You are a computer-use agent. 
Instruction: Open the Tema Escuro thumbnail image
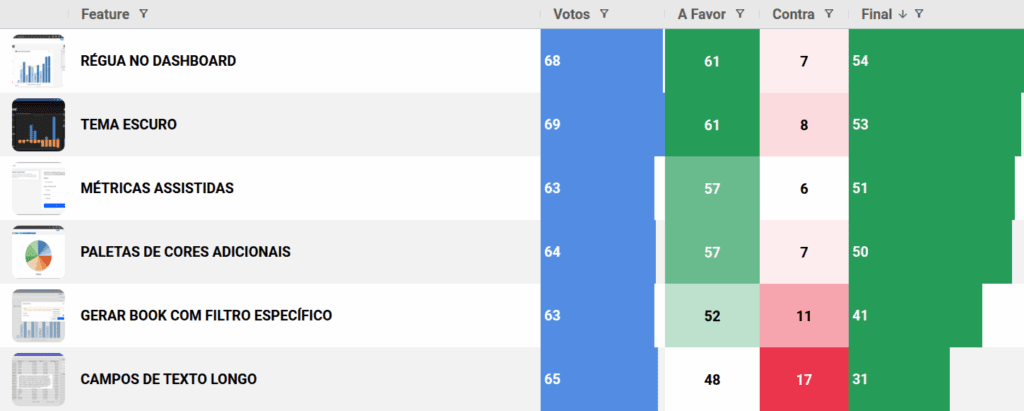click(x=38, y=125)
